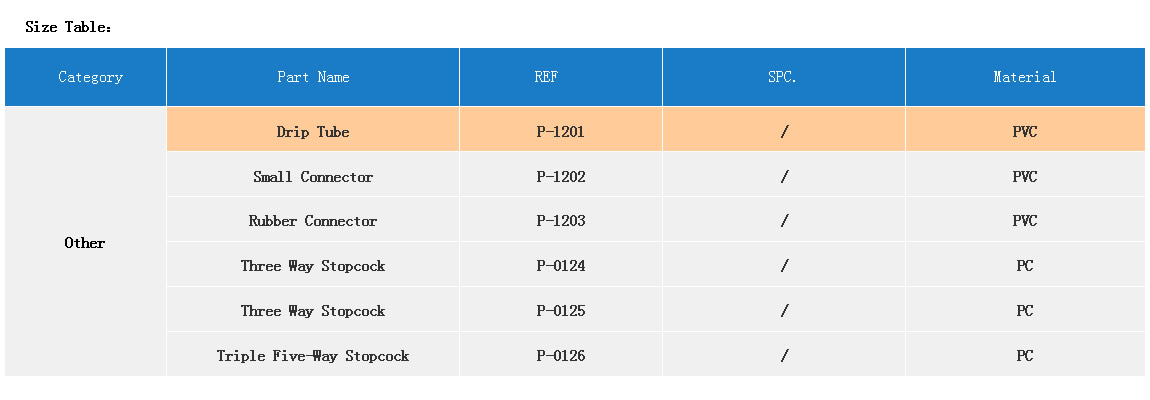Select the highlighted Drip Tube row name
The image size is (1150, 400).
[x=313, y=132]
